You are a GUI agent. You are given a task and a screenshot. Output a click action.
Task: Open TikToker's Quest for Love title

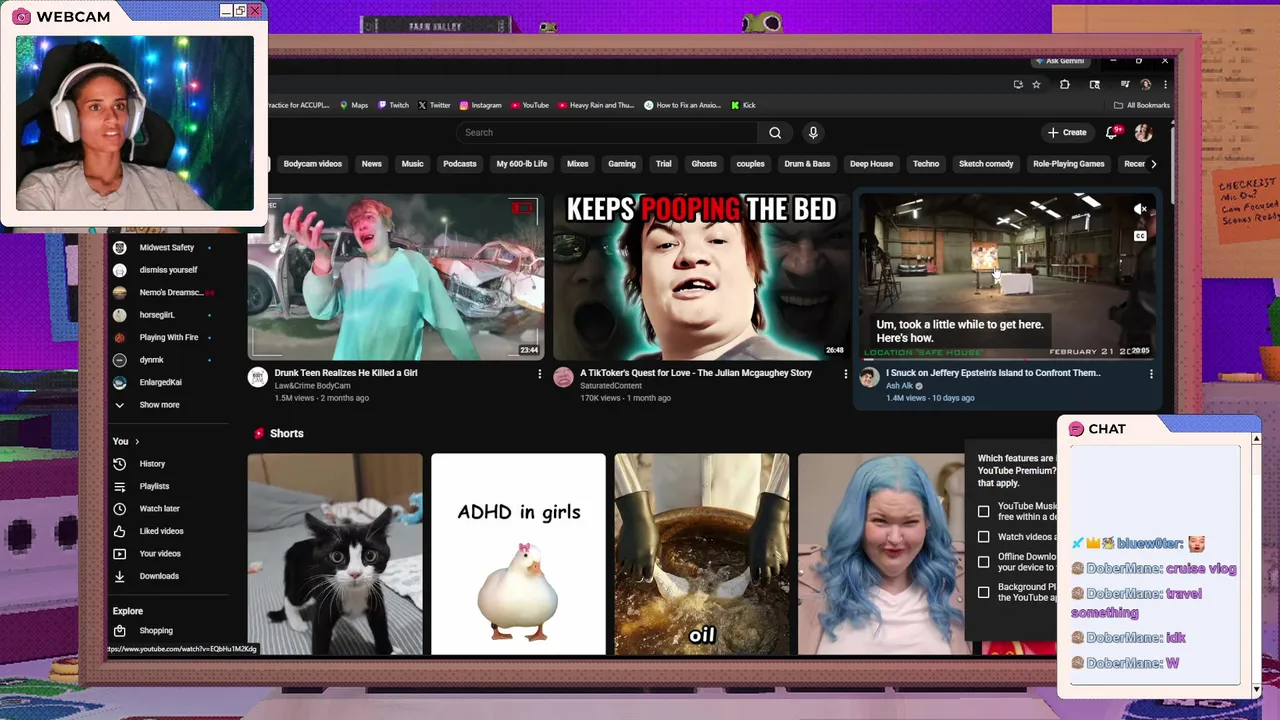(696, 373)
